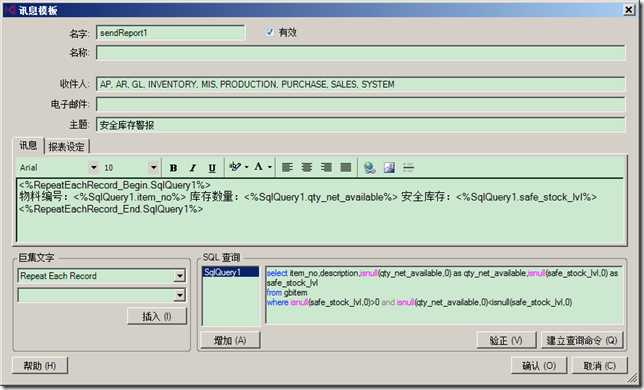This screenshot has height=390, width=644.
Task: Open the font size dropdown
Action: (153, 167)
